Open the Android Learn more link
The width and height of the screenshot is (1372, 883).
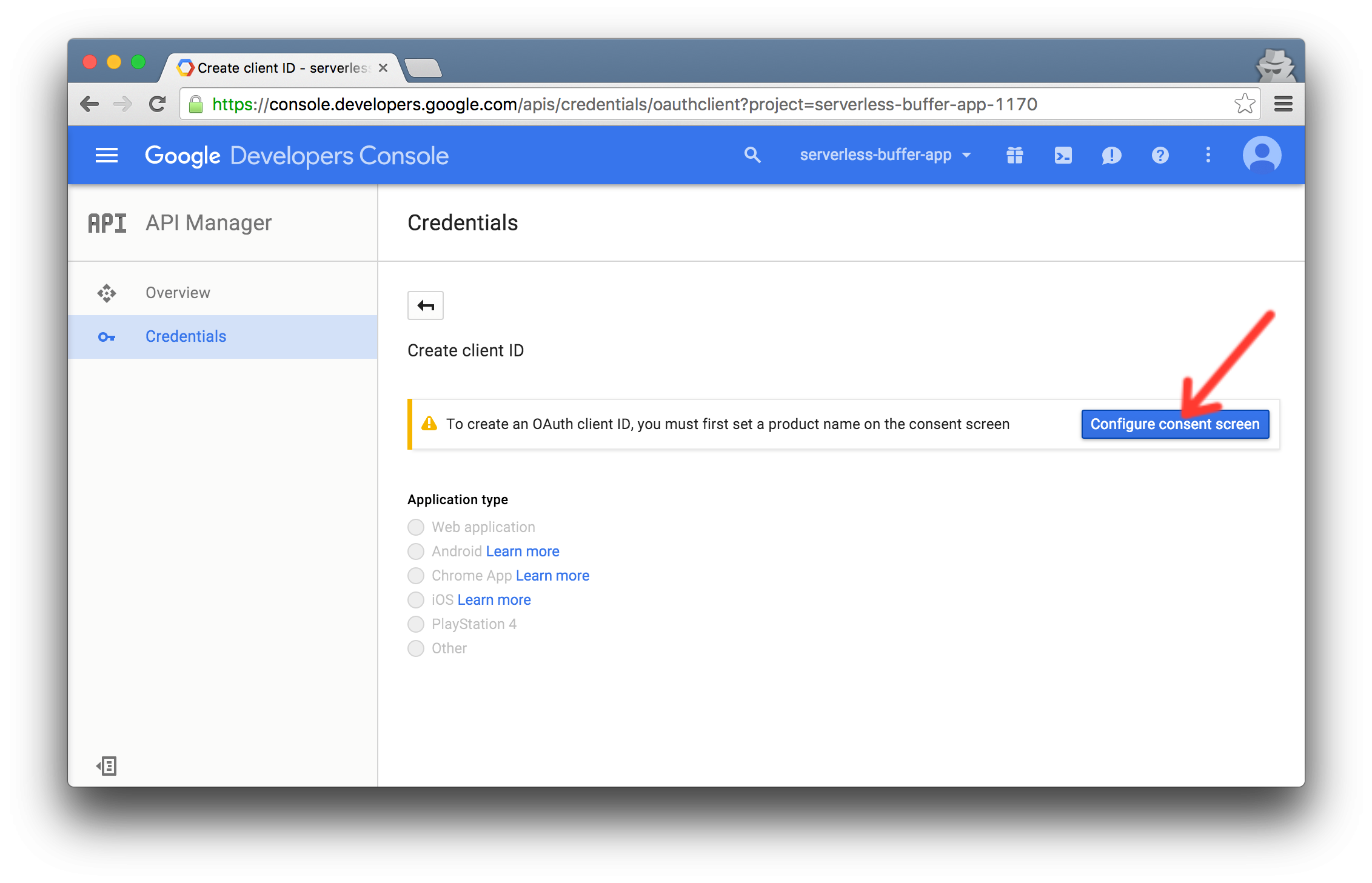(523, 551)
